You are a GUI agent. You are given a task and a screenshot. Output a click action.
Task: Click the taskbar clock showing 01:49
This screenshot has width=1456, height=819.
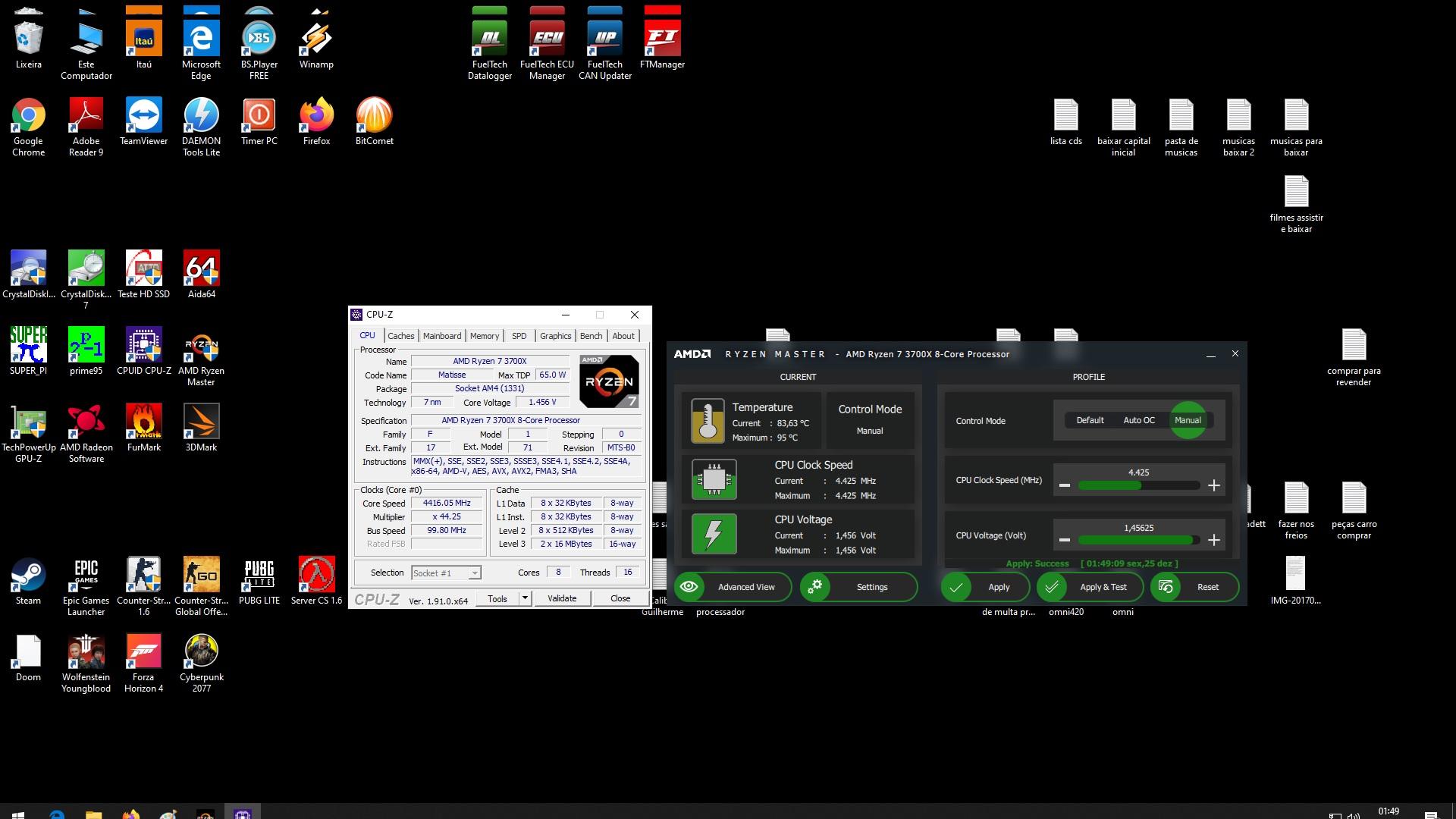1389,811
